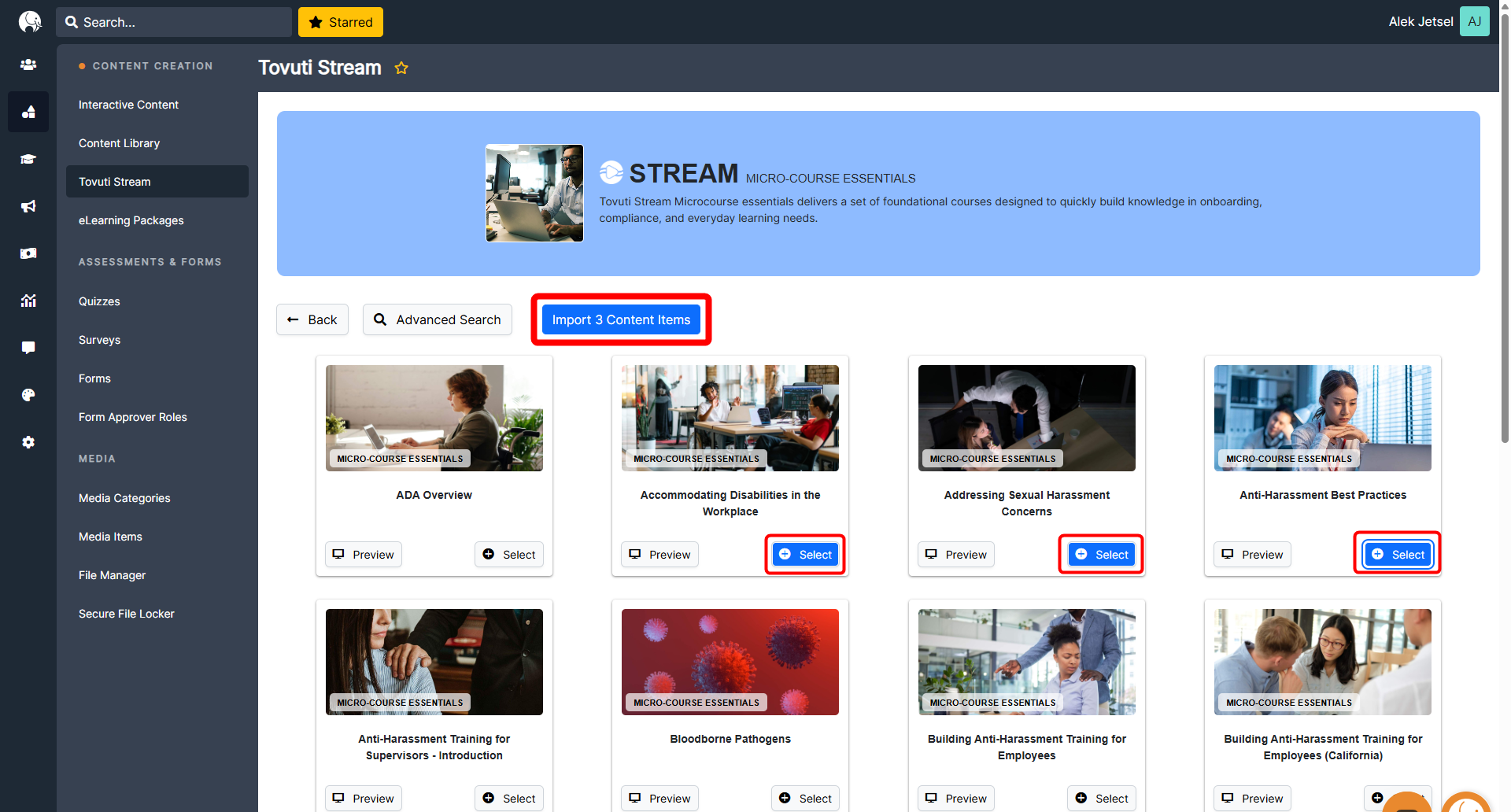1511x812 pixels.
Task: Toggle Select on ADA Overview course
Action: click(509, 555)
